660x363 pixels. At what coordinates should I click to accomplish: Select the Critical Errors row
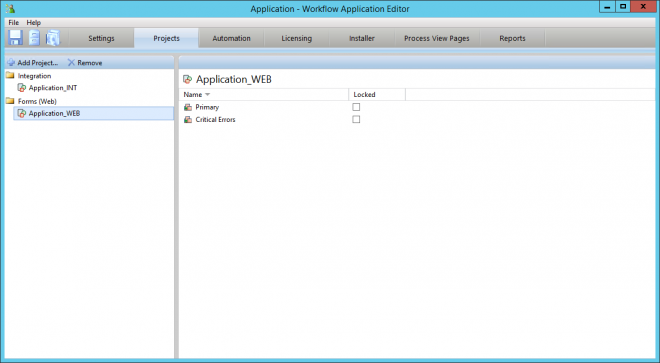210,120
